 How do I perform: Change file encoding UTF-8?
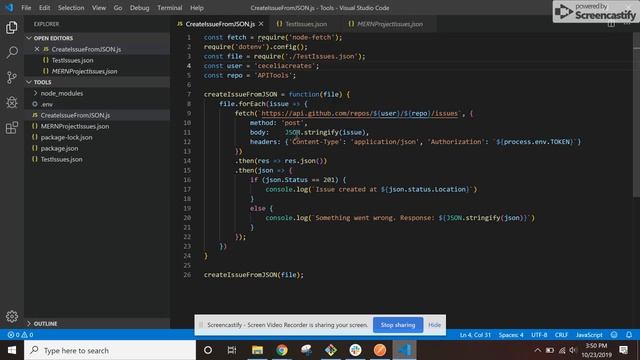coord(539,335)
